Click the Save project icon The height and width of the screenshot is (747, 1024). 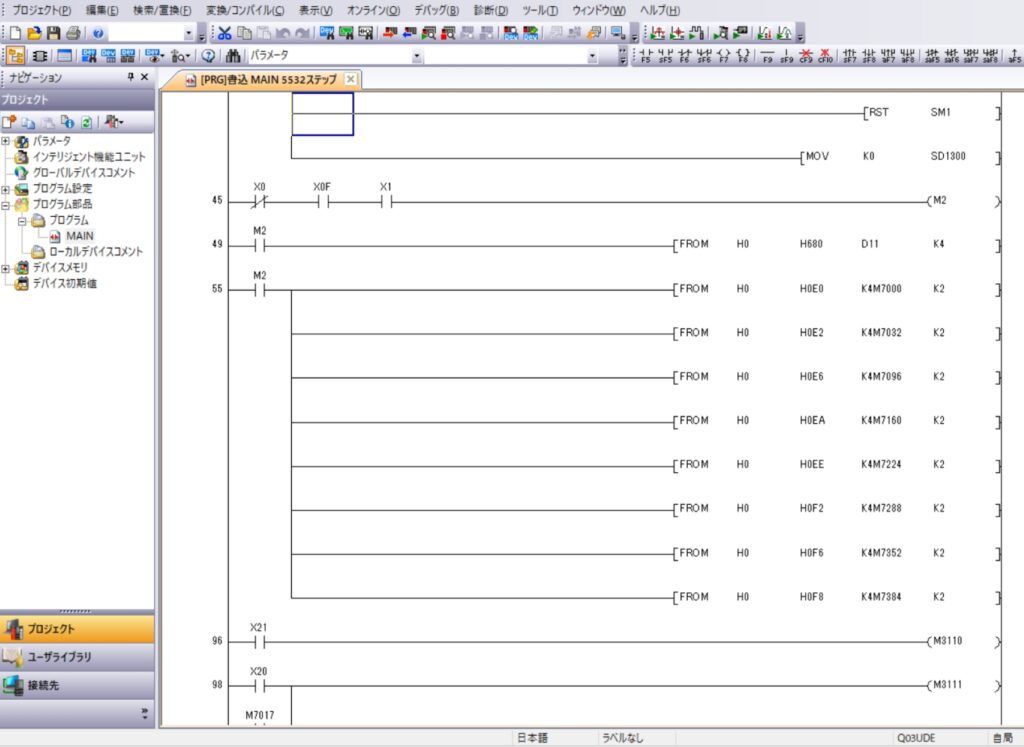(54, 33)
